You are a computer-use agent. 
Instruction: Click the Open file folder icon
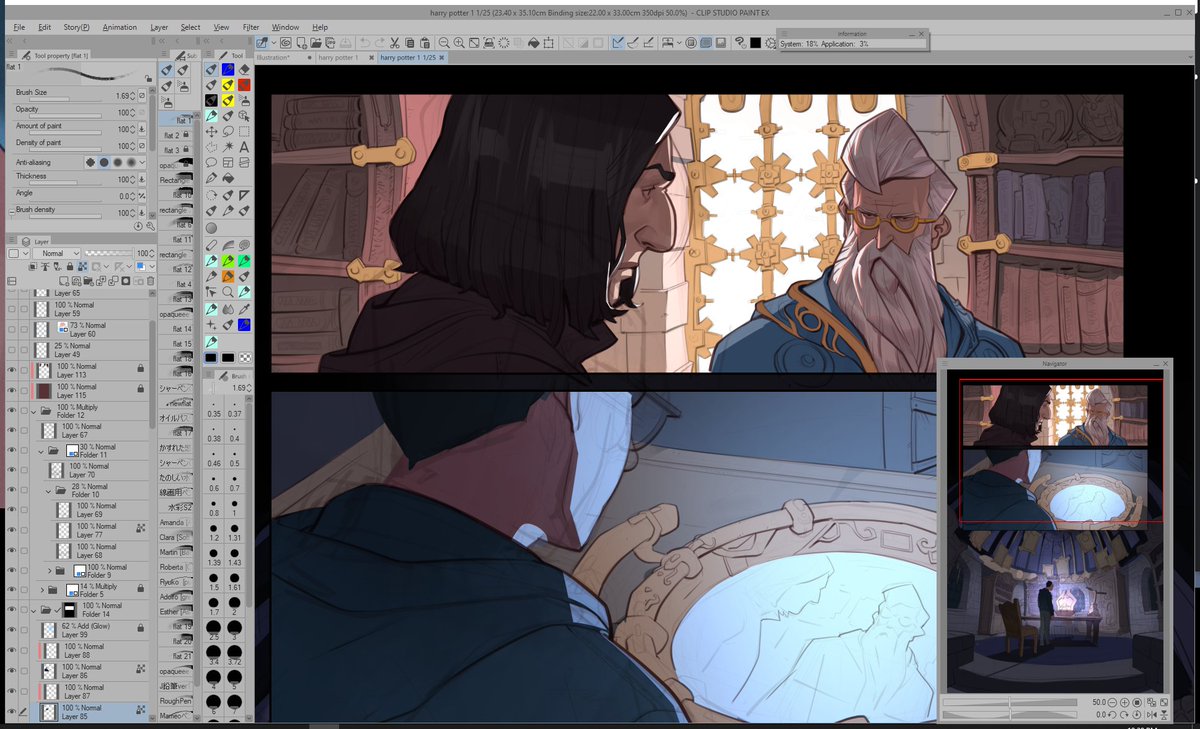pos(316,43)
